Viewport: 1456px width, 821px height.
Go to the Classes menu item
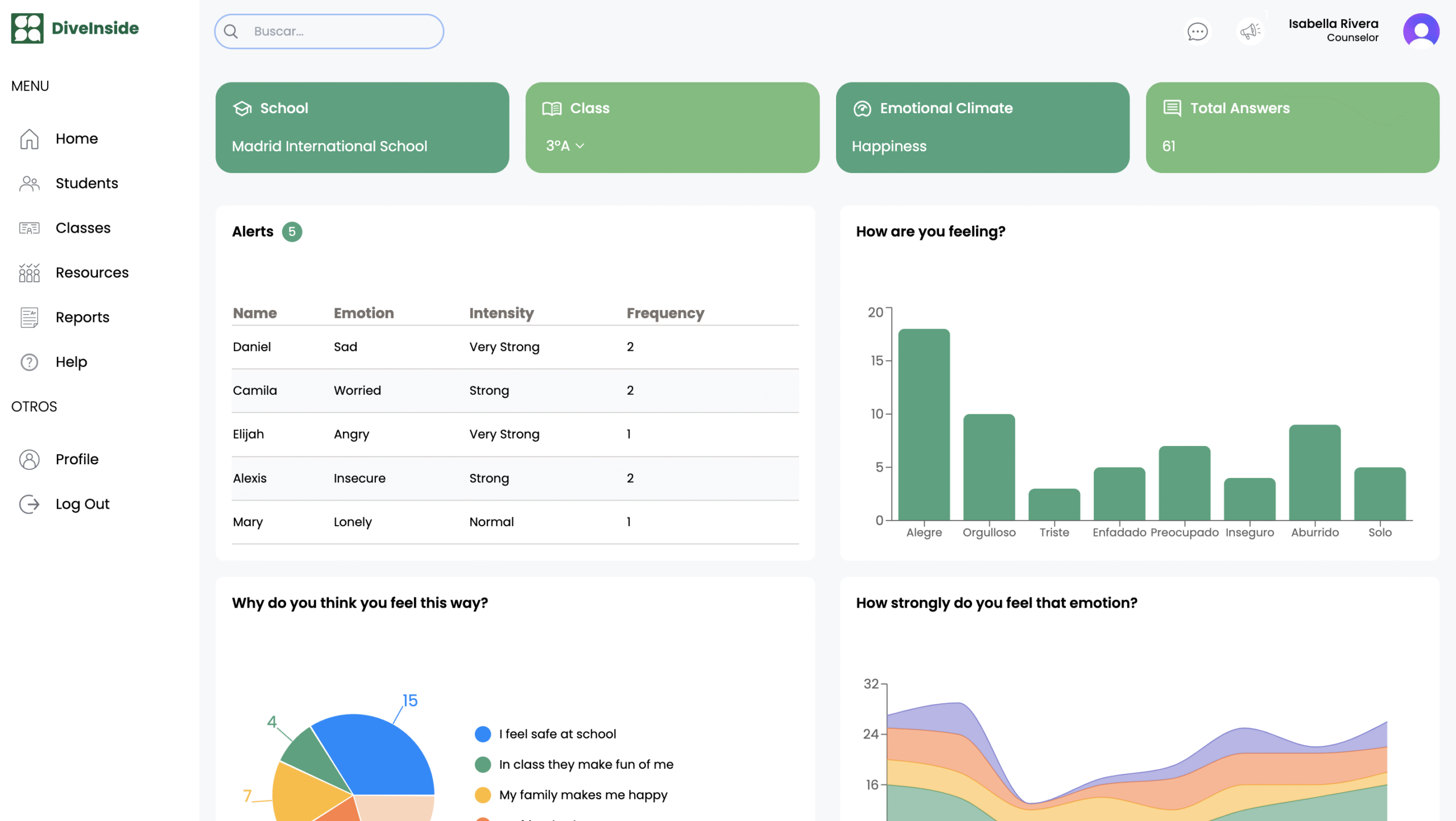(x=83, y=228)
